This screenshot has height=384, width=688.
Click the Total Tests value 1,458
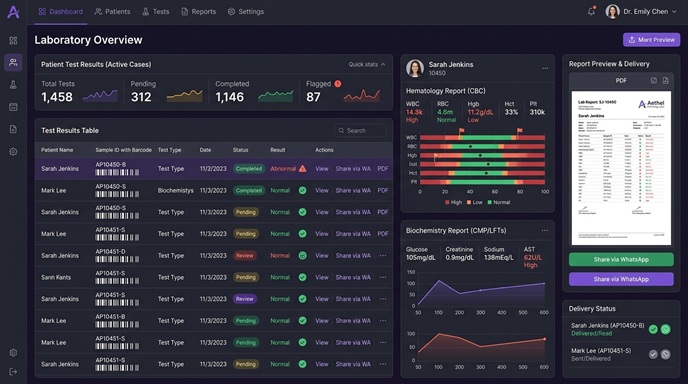click(x=57, y=97)
